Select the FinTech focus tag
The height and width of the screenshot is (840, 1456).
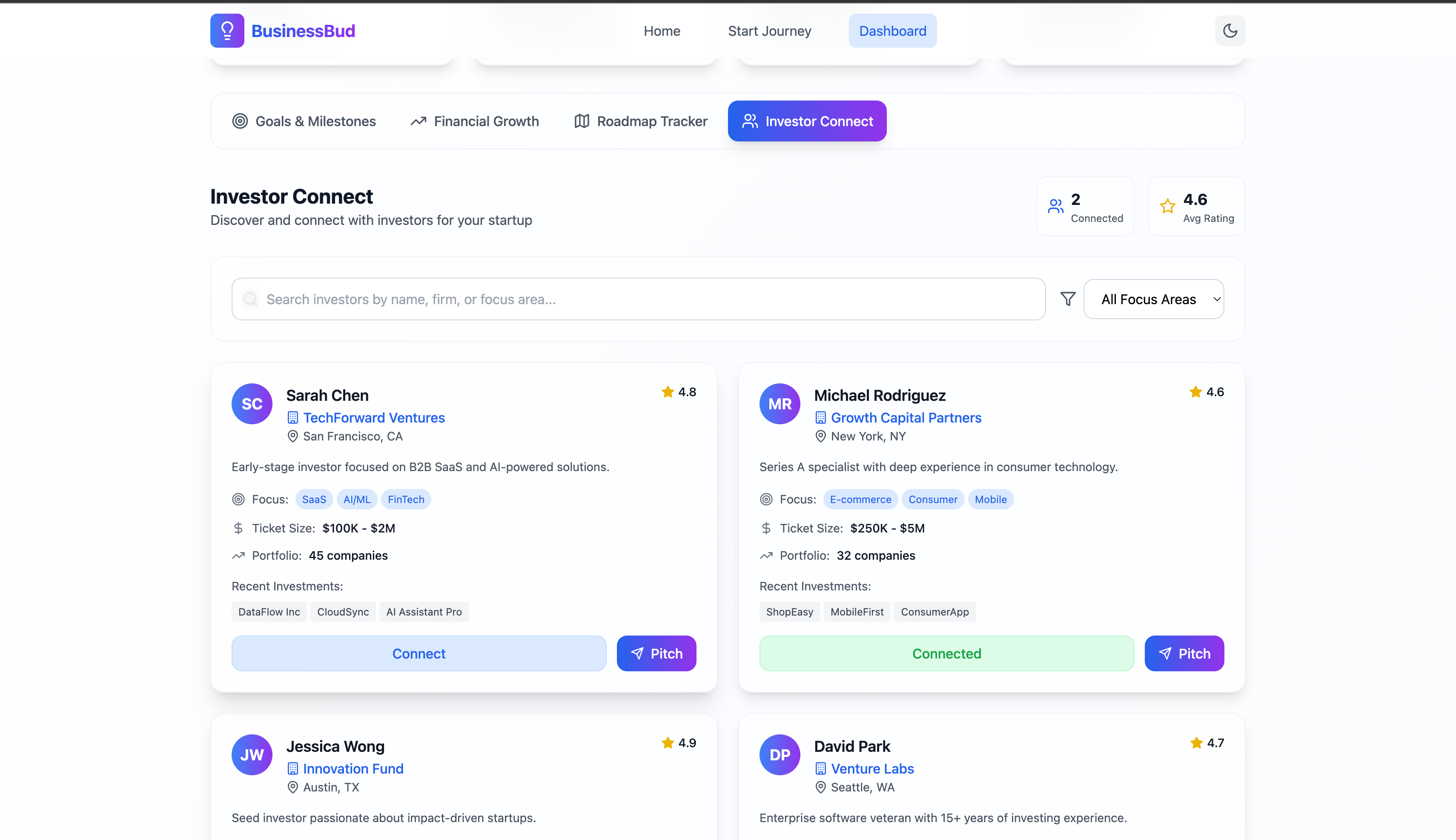(405, 500)
